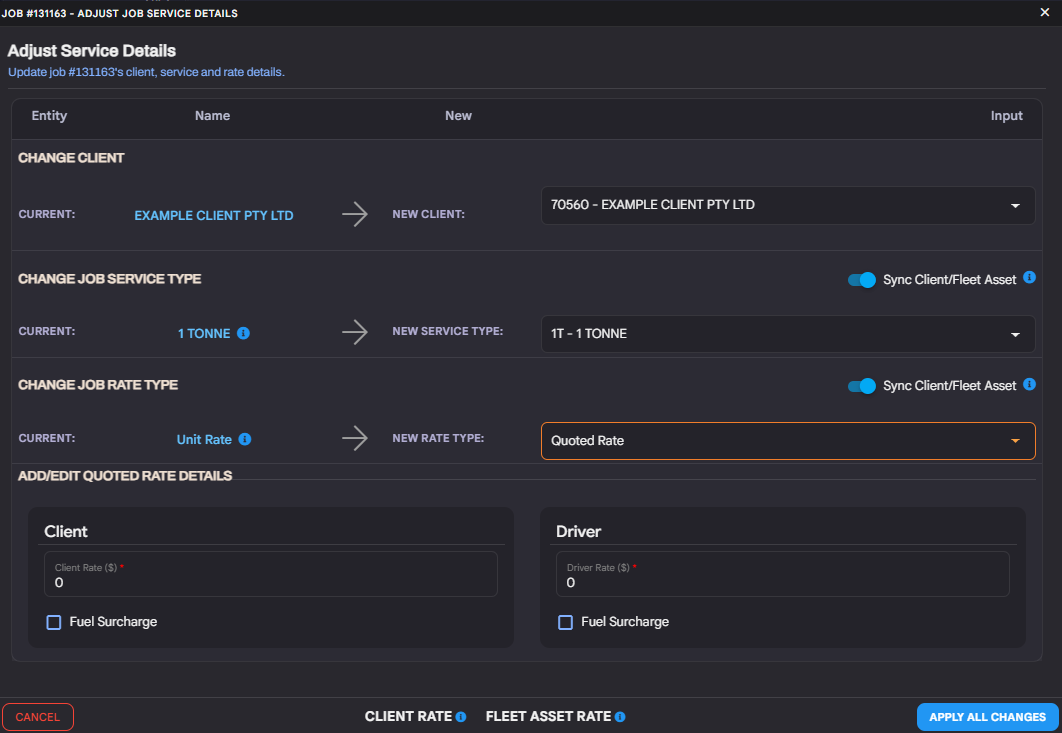Focus the Client Rate ($) input field
The height and width of the screenshot is (733, 1062).
[x=271, y=574]
